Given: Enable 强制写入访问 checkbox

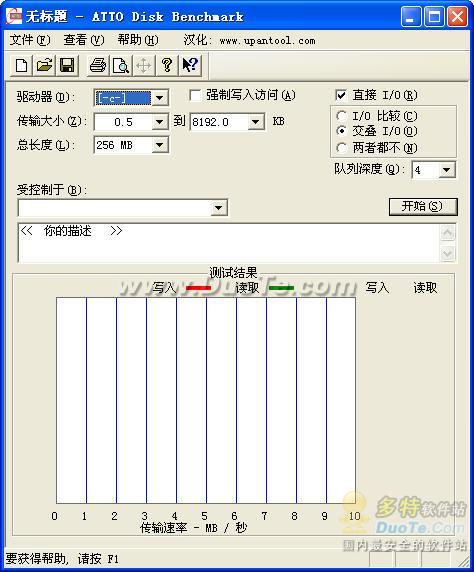Looking at the screenshot, I should [x=195, y=96].
